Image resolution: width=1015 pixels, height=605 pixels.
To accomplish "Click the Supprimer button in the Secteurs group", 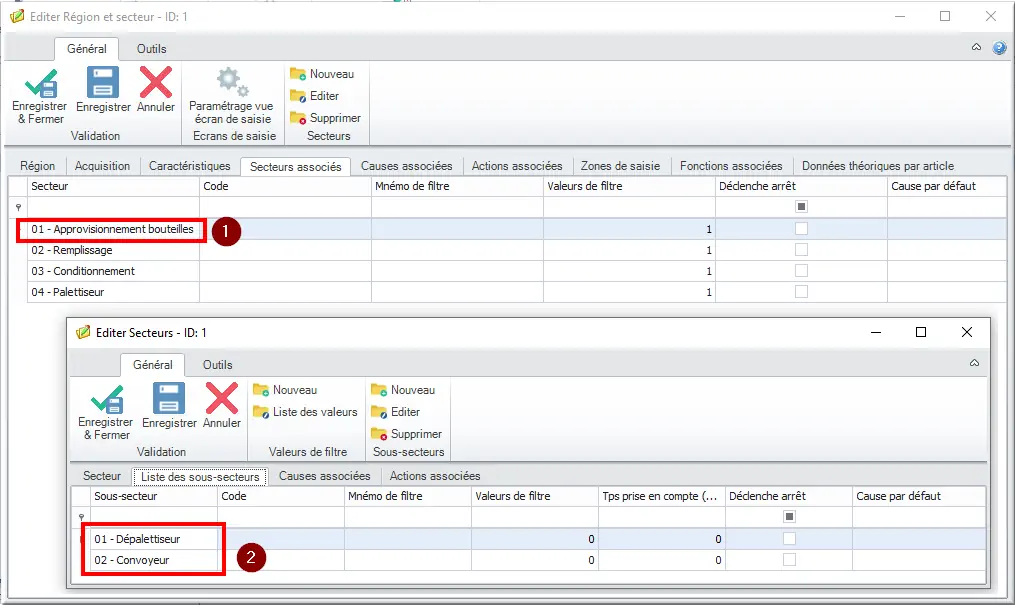I will [x=326, y=118].
